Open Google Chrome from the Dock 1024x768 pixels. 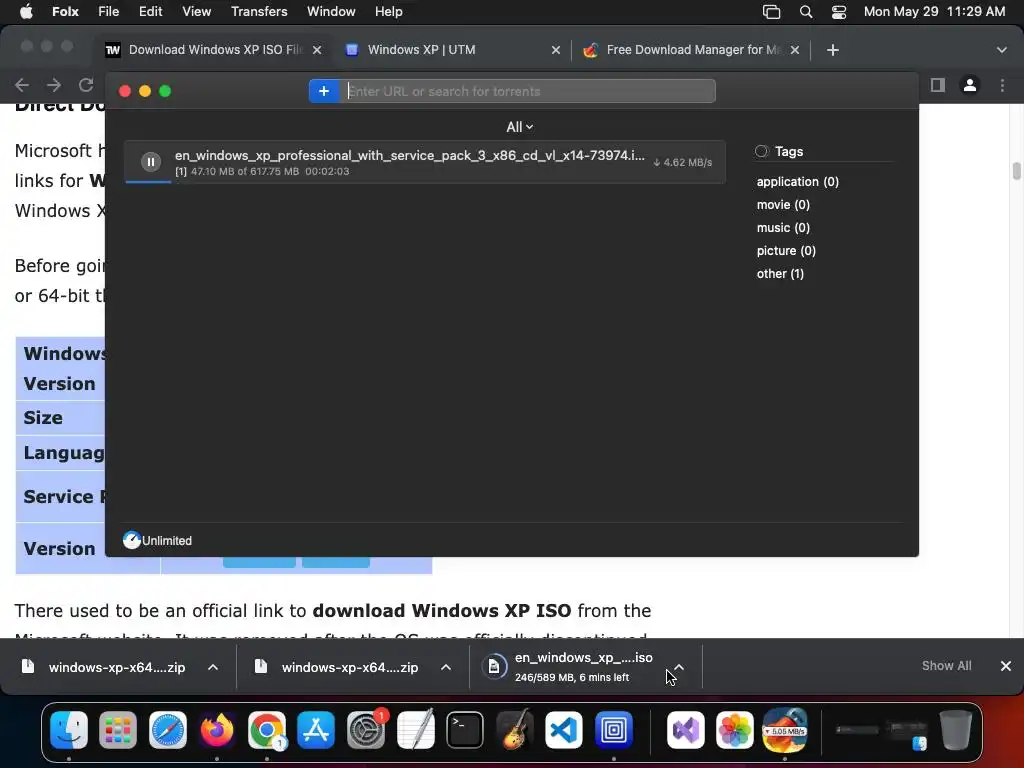tap(266, 729)
